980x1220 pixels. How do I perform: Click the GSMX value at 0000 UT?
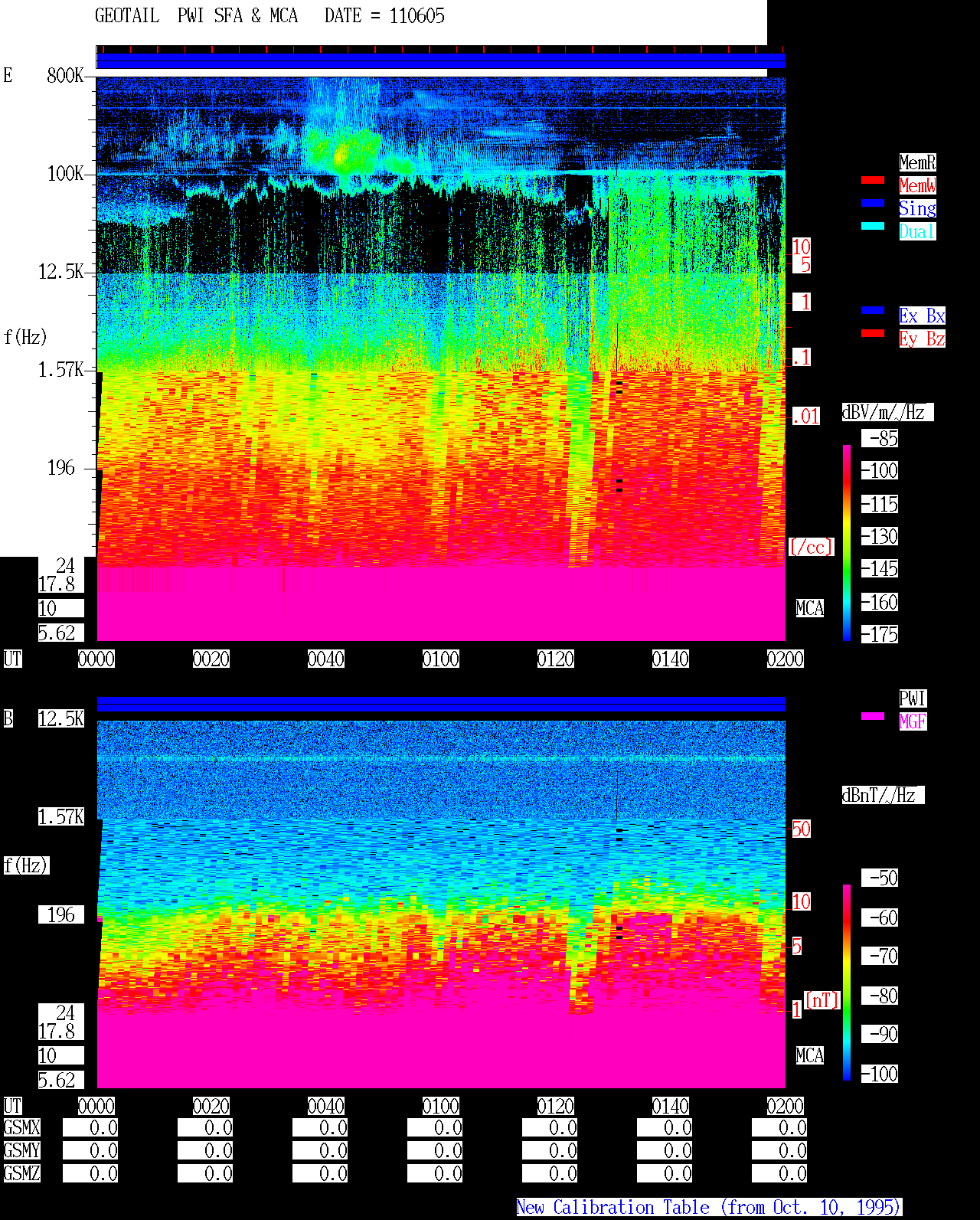click(x=90, y=1127)
